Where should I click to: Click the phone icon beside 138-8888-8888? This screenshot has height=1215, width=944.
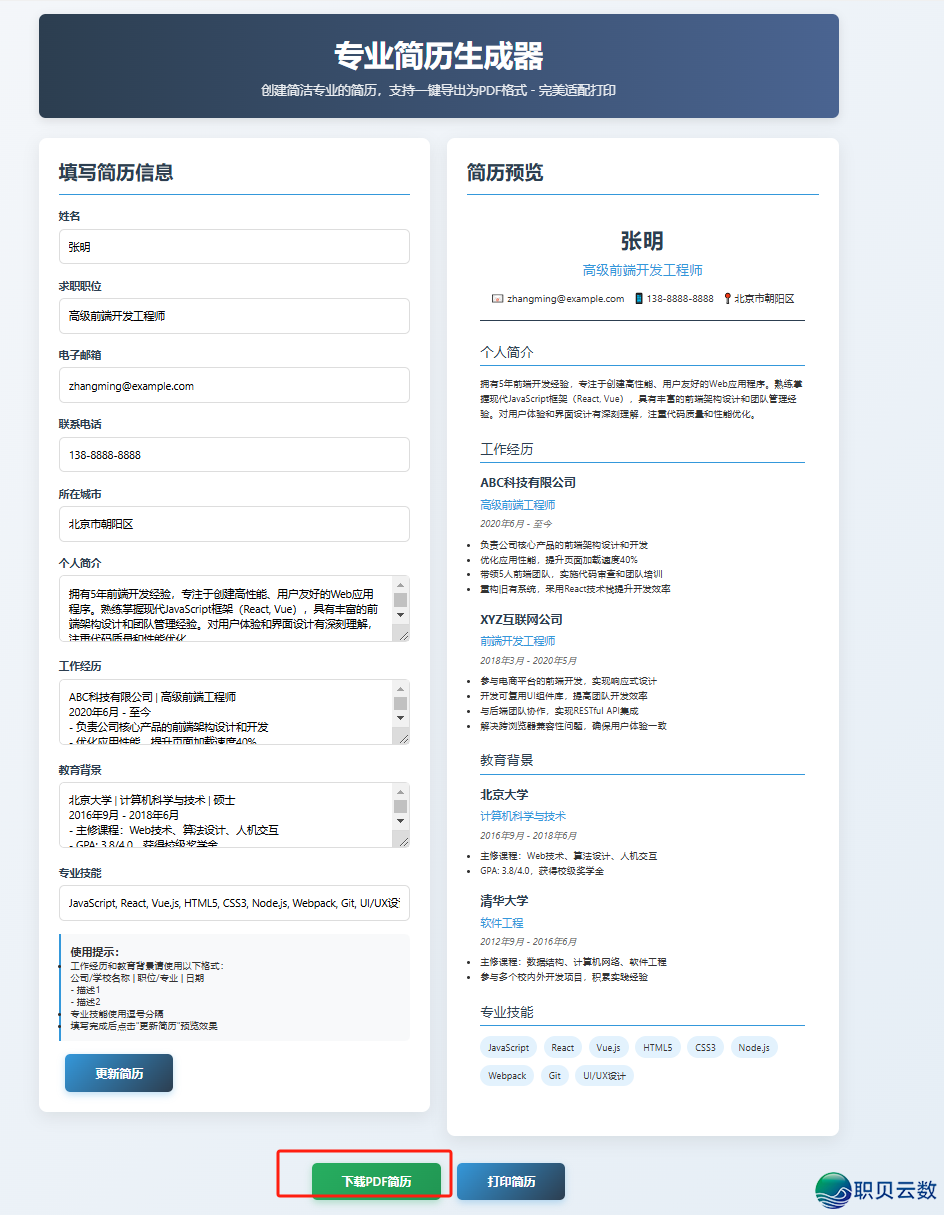(639, 298)
